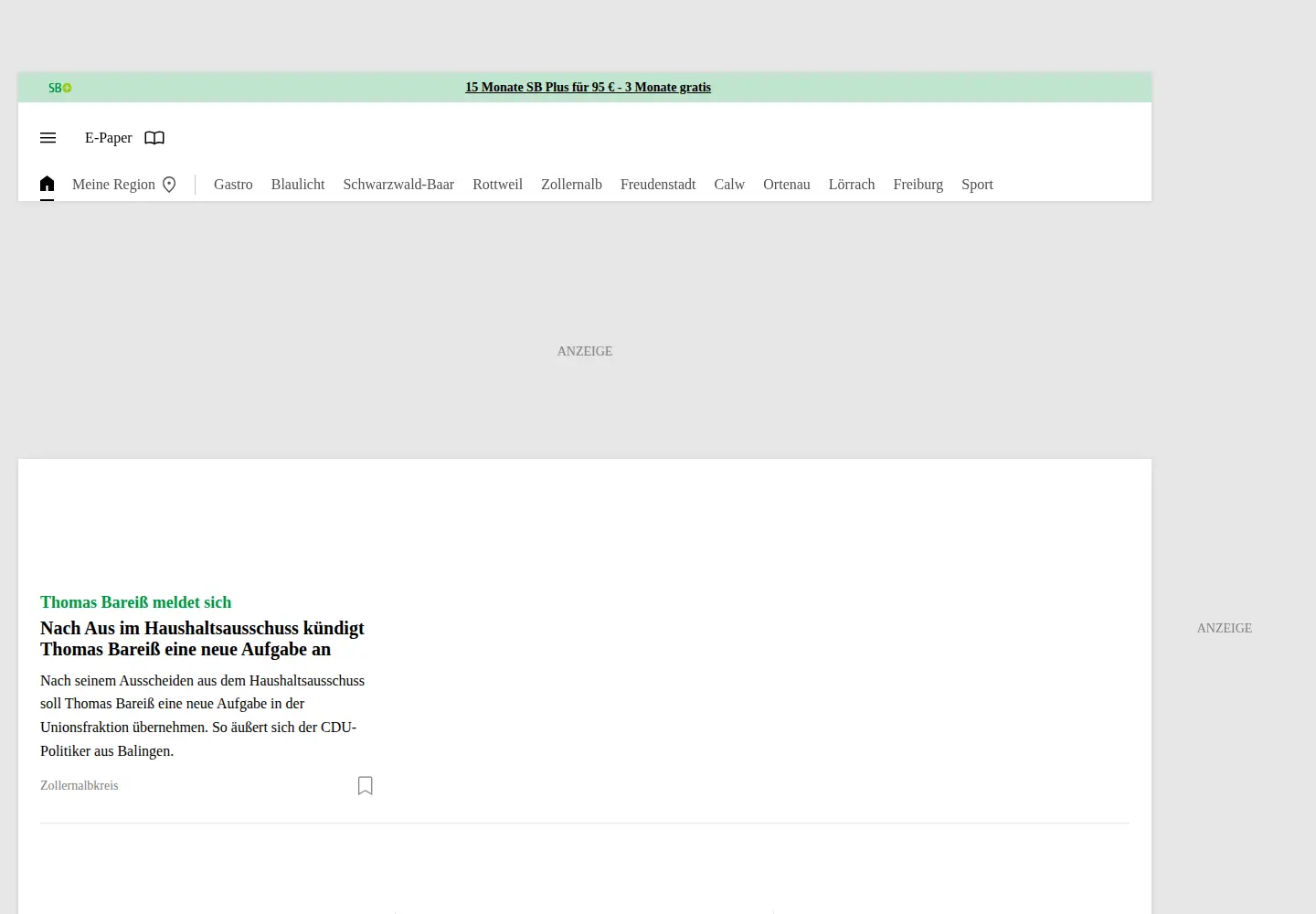The image size is (1316, 914).
Task: Open the Freiburg section
Action: point(918,185)
